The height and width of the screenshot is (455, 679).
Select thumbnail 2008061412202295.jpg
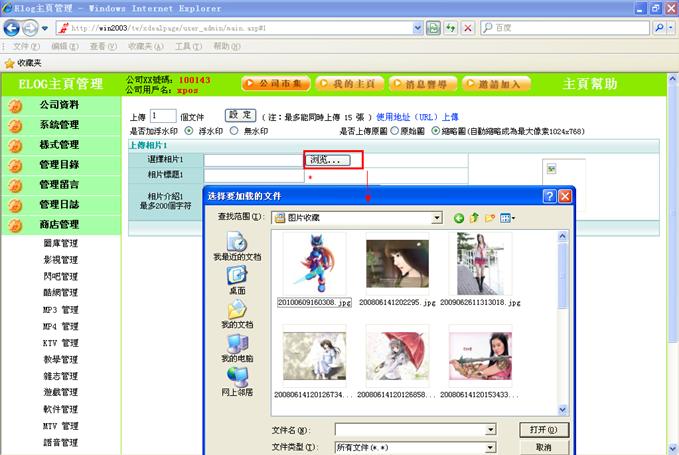coord(397,263)
